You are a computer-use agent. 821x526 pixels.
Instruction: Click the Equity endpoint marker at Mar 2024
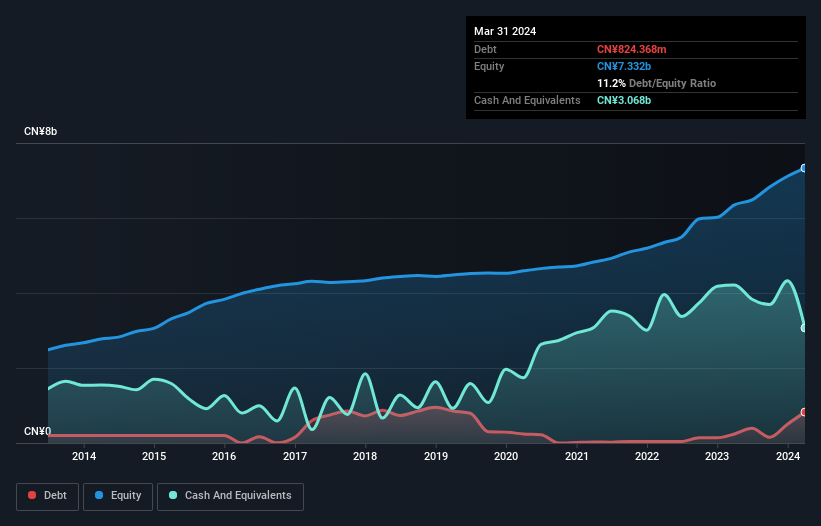click(x=804, y=168)
